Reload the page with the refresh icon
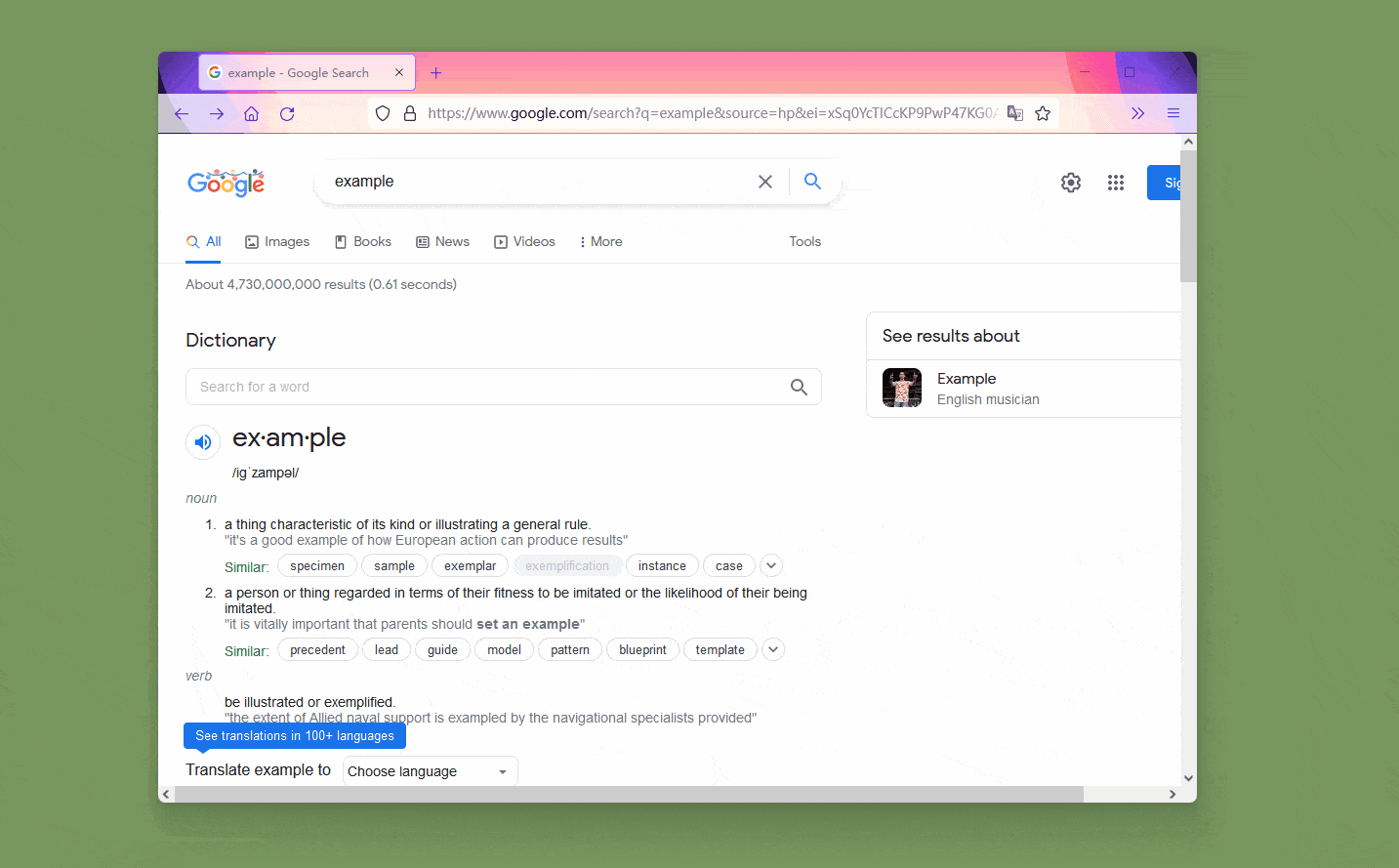Image resolution: width=1399 pixels, height=868 pixels. (x=287, y=114)
